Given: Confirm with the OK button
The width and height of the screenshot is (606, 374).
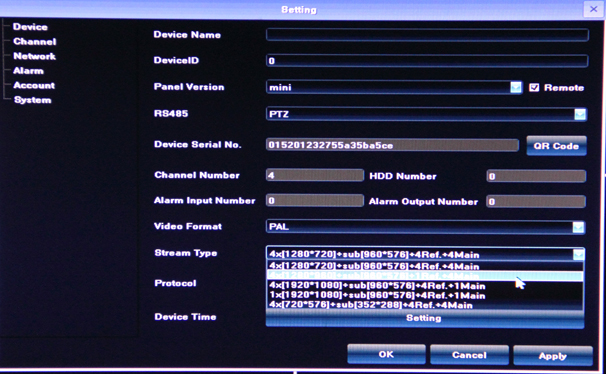Looking at the screenshot, I should [x=386, y=354].
